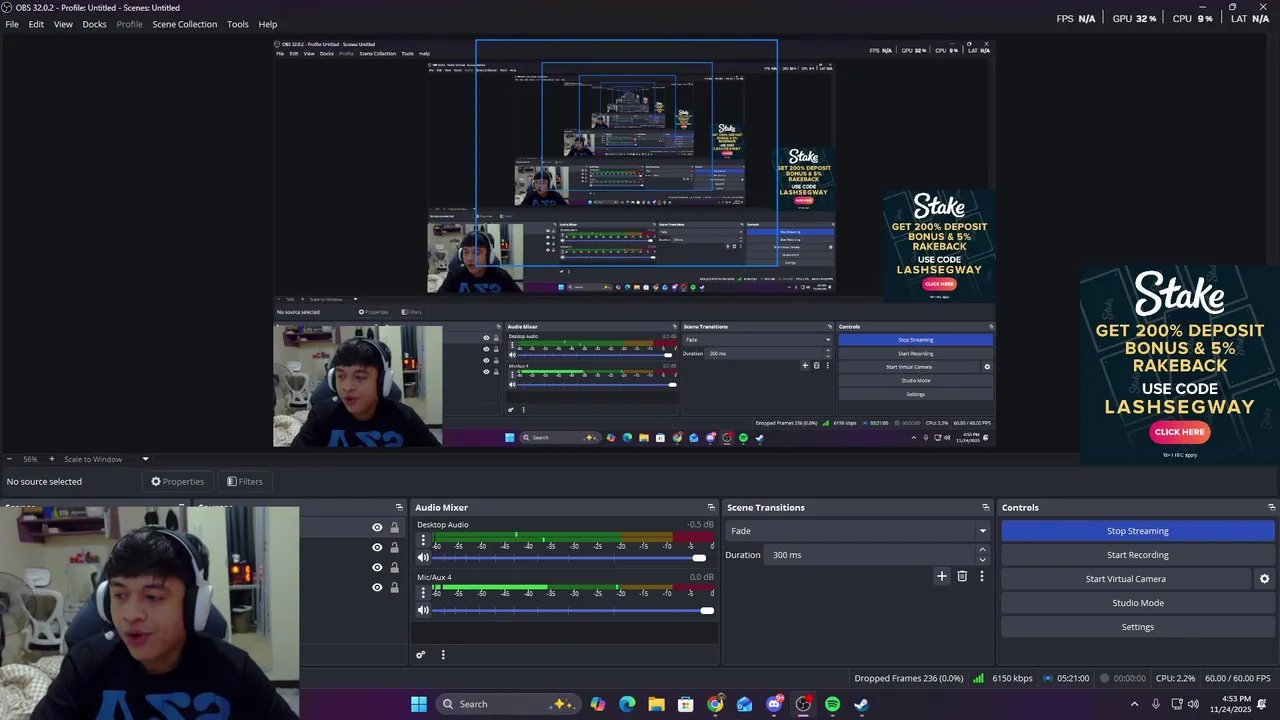
Task: Open the Scene Collection menu
Action: coord(185,24)
